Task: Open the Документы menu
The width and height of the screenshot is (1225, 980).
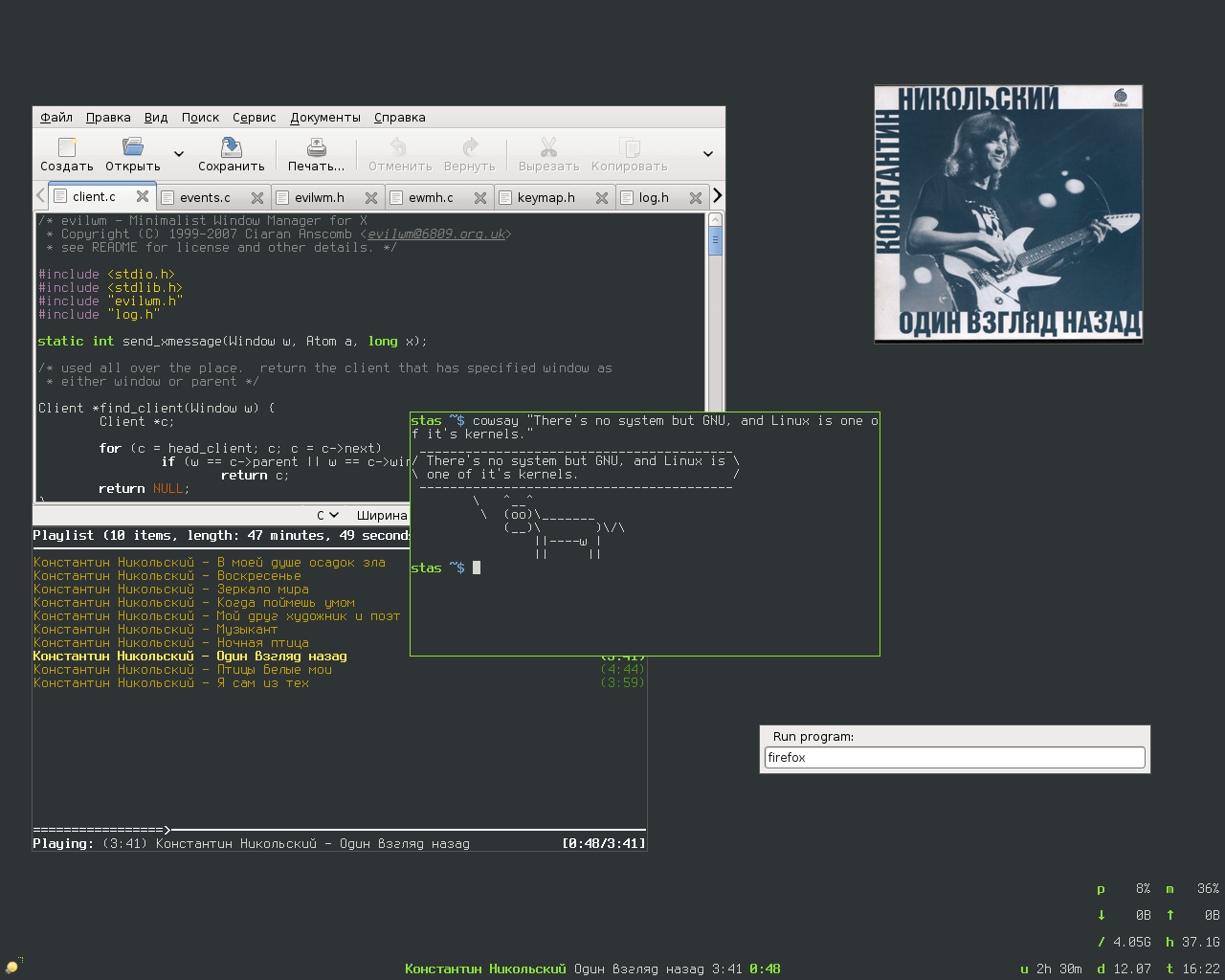Action: pos(325,118)
